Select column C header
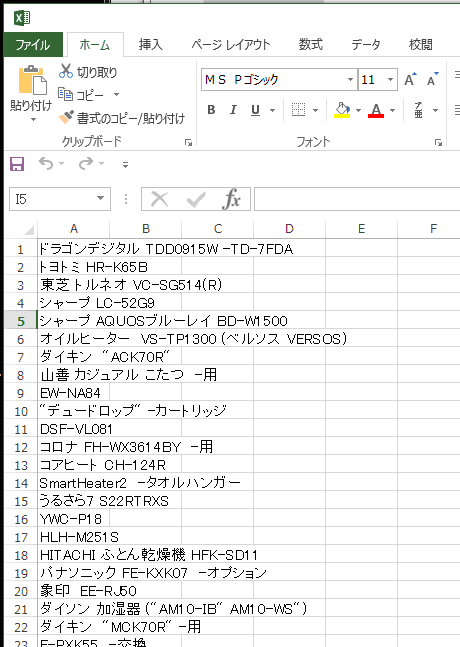 point(217,229)
